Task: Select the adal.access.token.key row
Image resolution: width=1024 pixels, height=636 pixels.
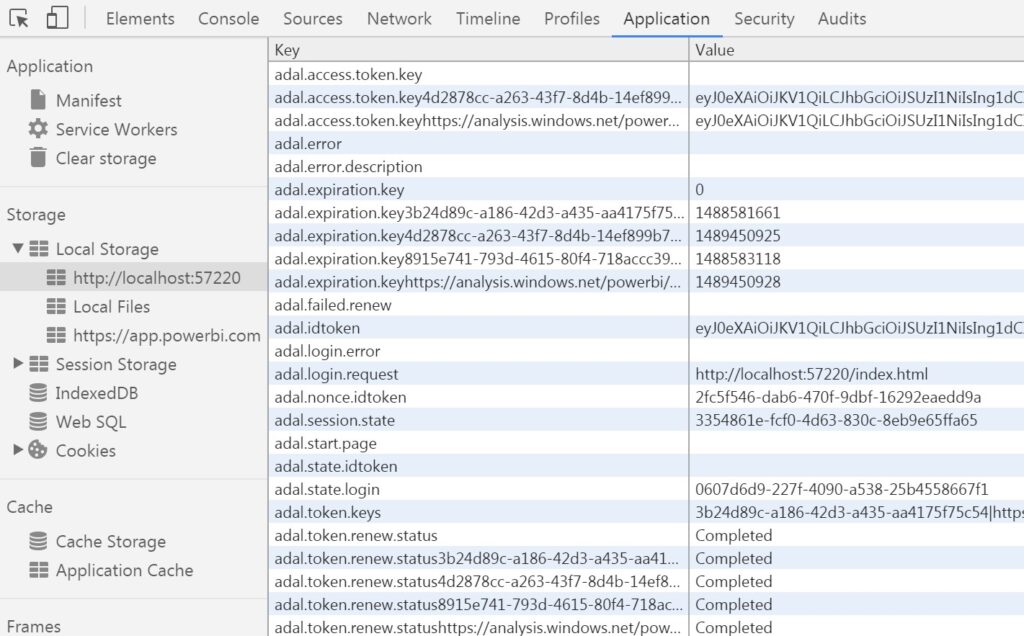Action: [646, 74]
